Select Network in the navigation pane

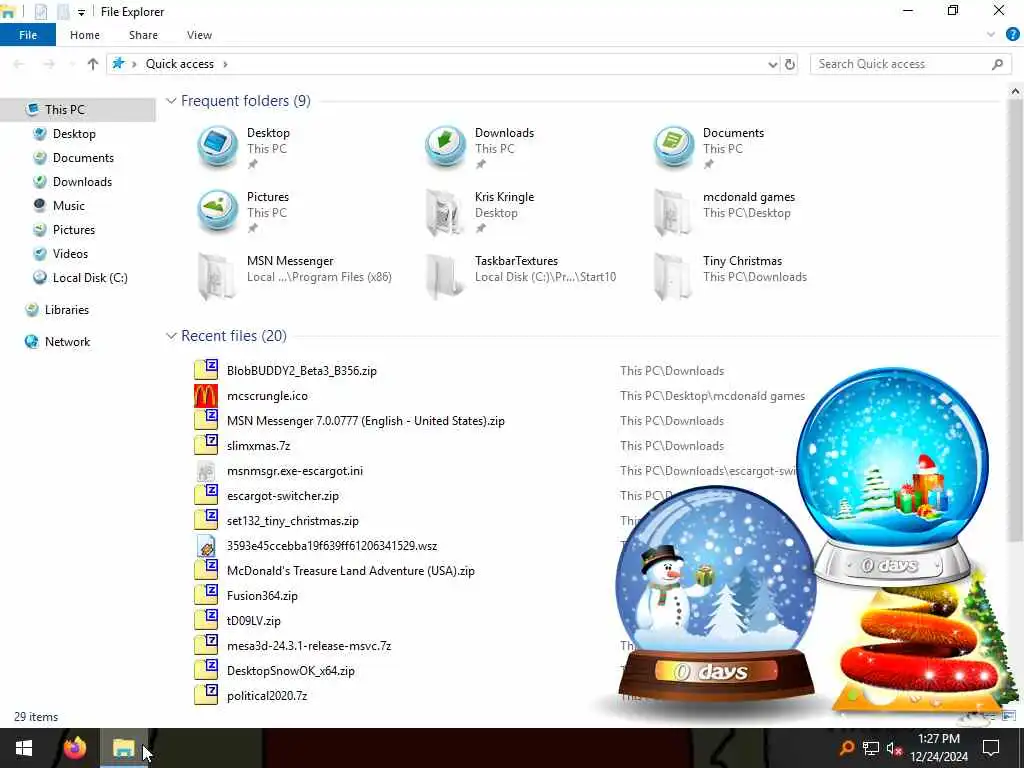[x=67, y=342]
